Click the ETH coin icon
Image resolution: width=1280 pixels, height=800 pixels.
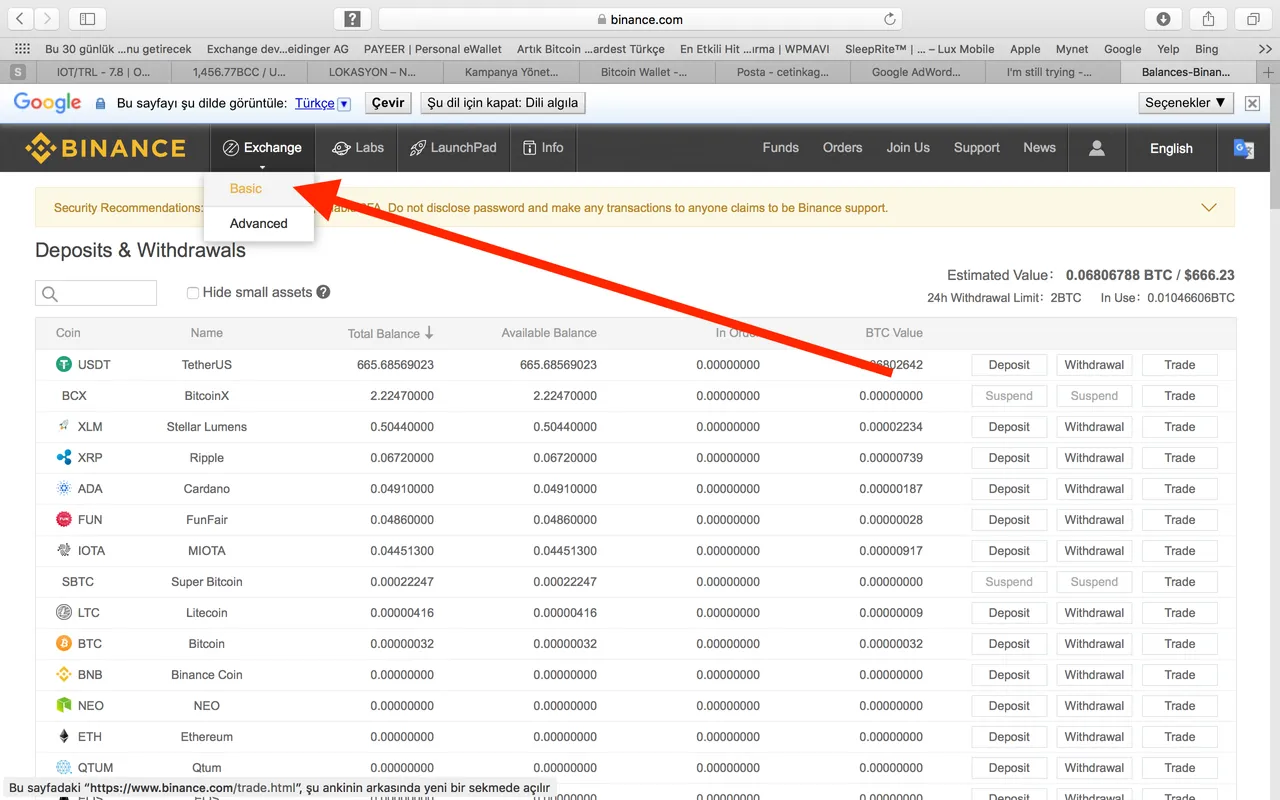[64, 737]
